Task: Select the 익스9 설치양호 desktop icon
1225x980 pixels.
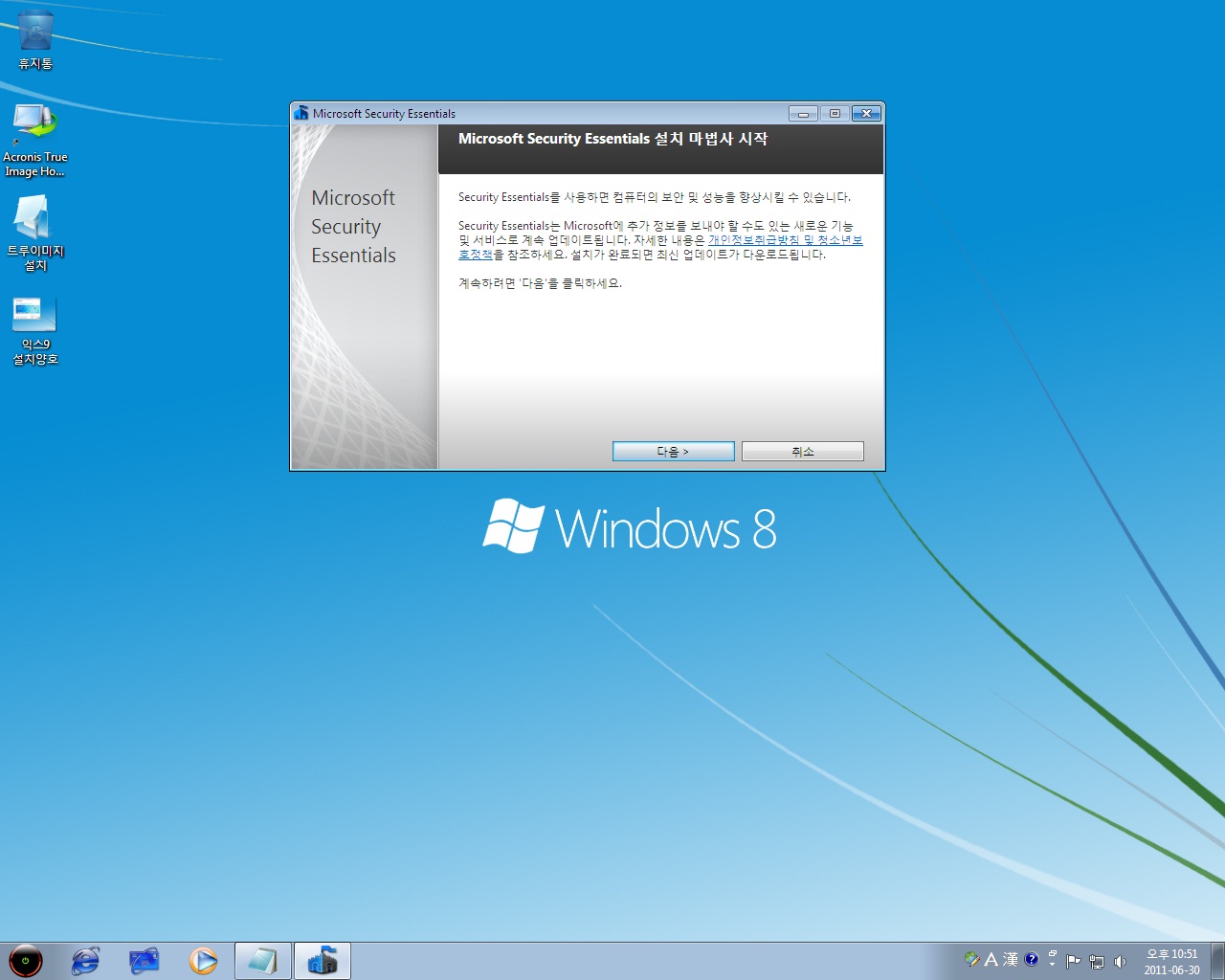Action: coord(35,331)
